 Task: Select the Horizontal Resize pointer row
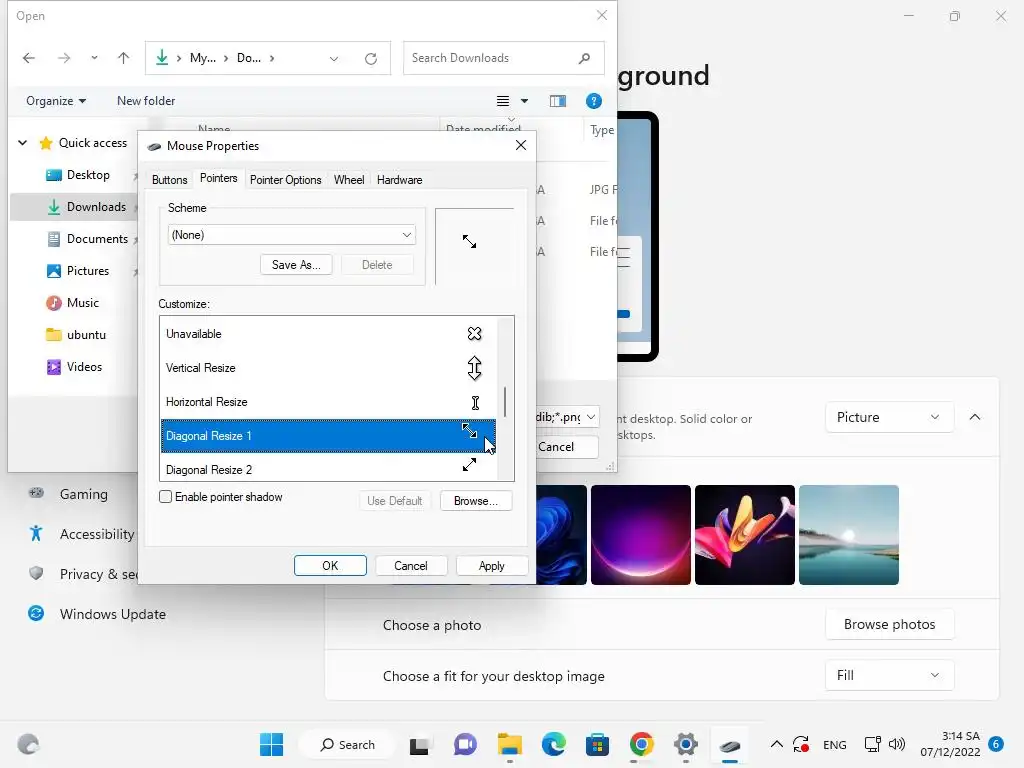click(x=328, y=402)
